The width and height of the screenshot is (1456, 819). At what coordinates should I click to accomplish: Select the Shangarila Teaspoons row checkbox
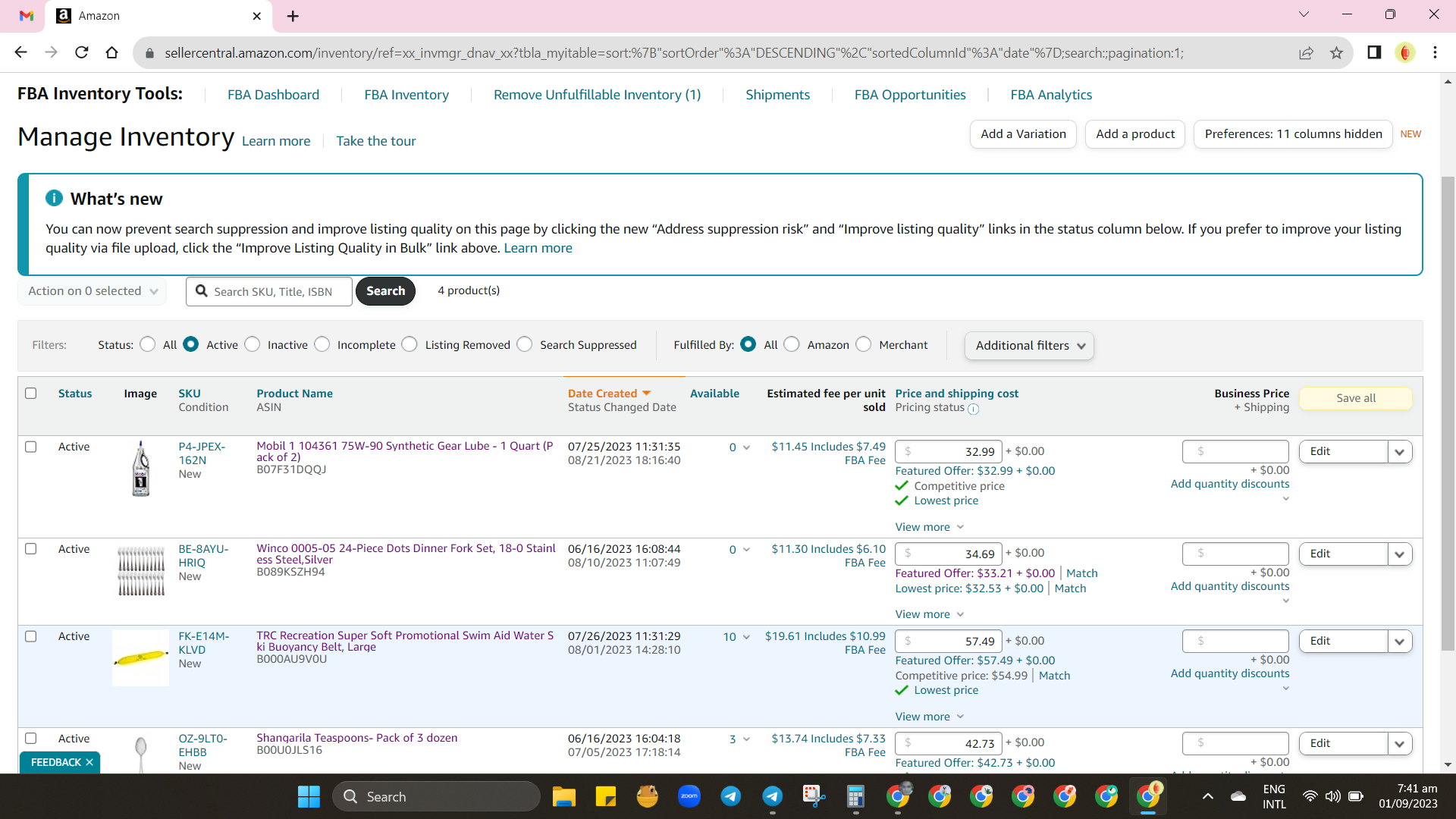(31, 738)
